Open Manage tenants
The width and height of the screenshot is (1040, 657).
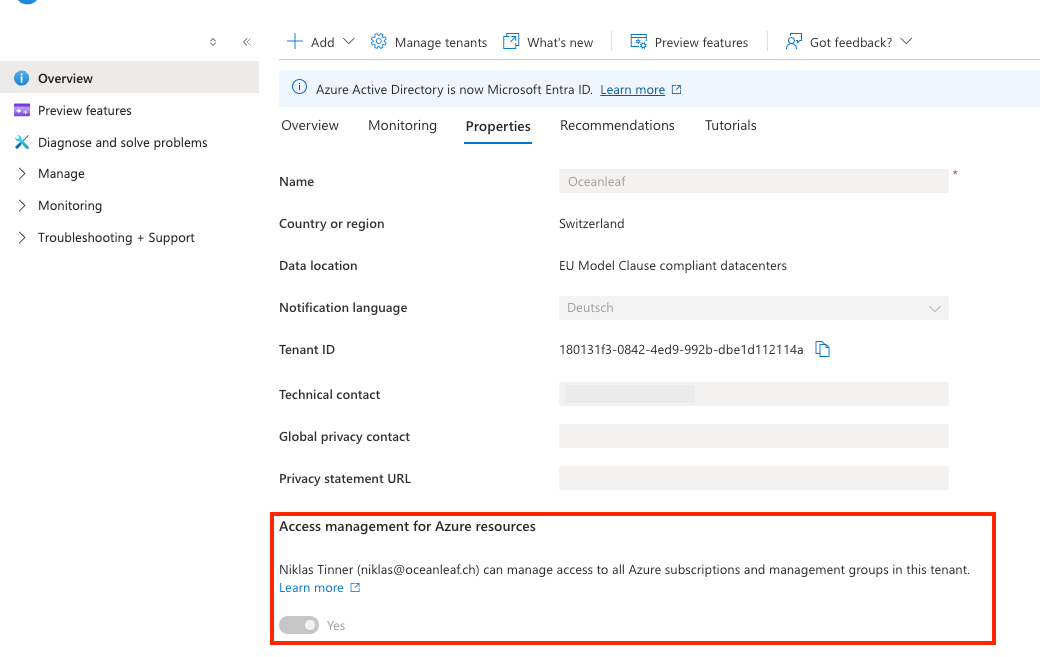click(x=440, y=42)
